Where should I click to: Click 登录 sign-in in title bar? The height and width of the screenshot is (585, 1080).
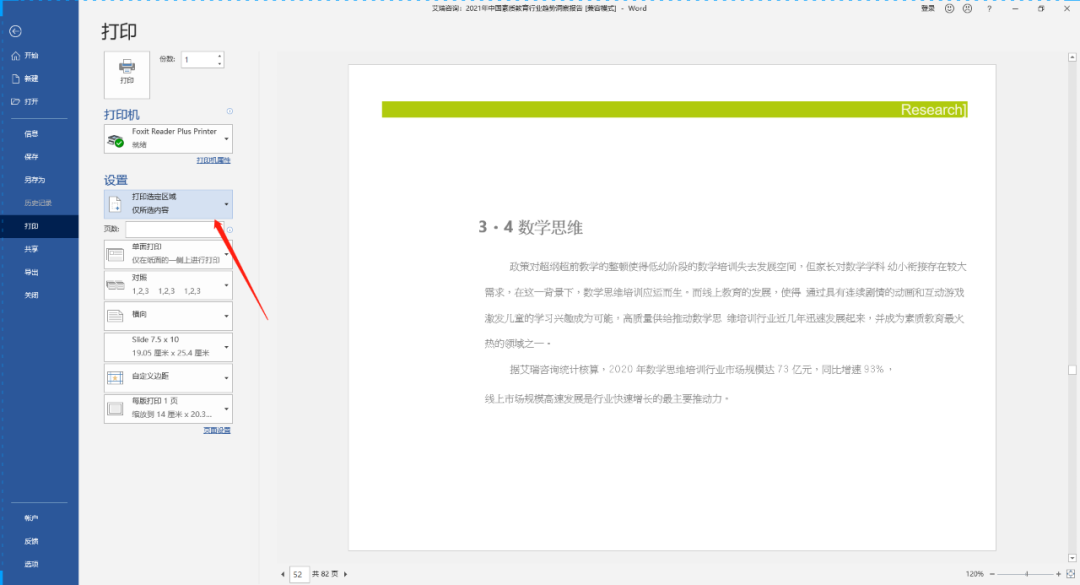tap(928, 9)
